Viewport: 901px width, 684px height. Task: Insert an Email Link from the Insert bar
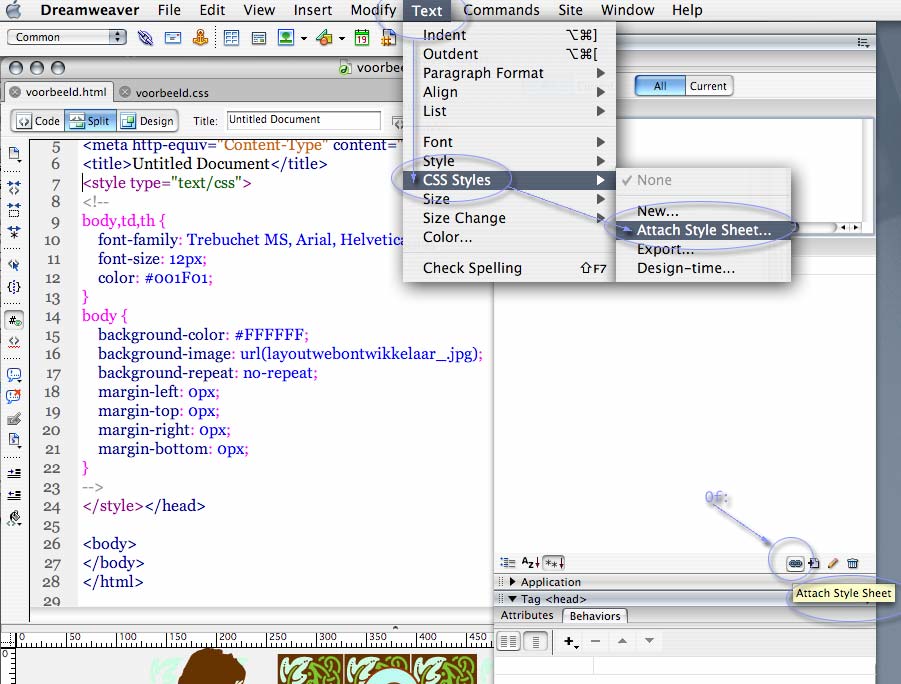pyautogui.click(x=172, y=38)
